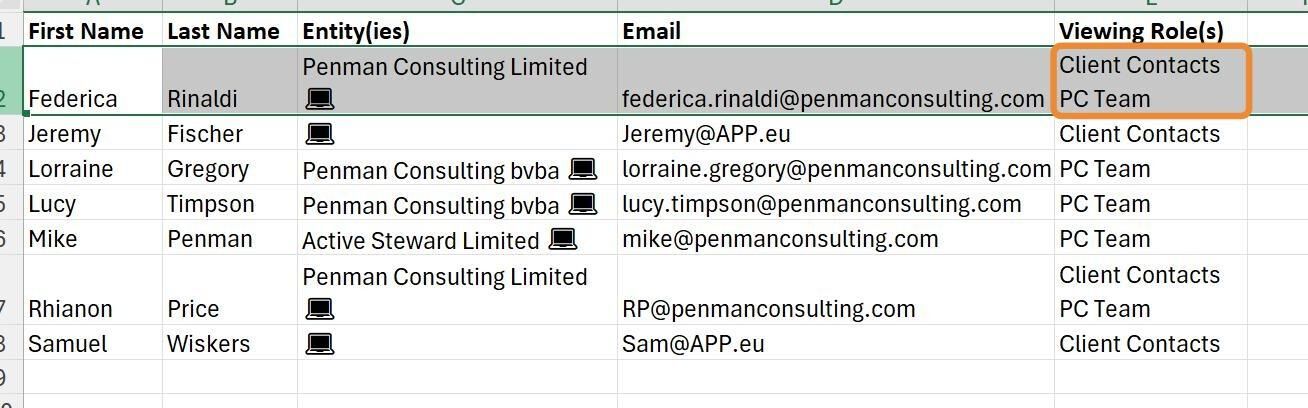The image size is (1308, 408).
Task: Click the laptop icon in Samuel Wiskers' row
Action: click(320, 344)
